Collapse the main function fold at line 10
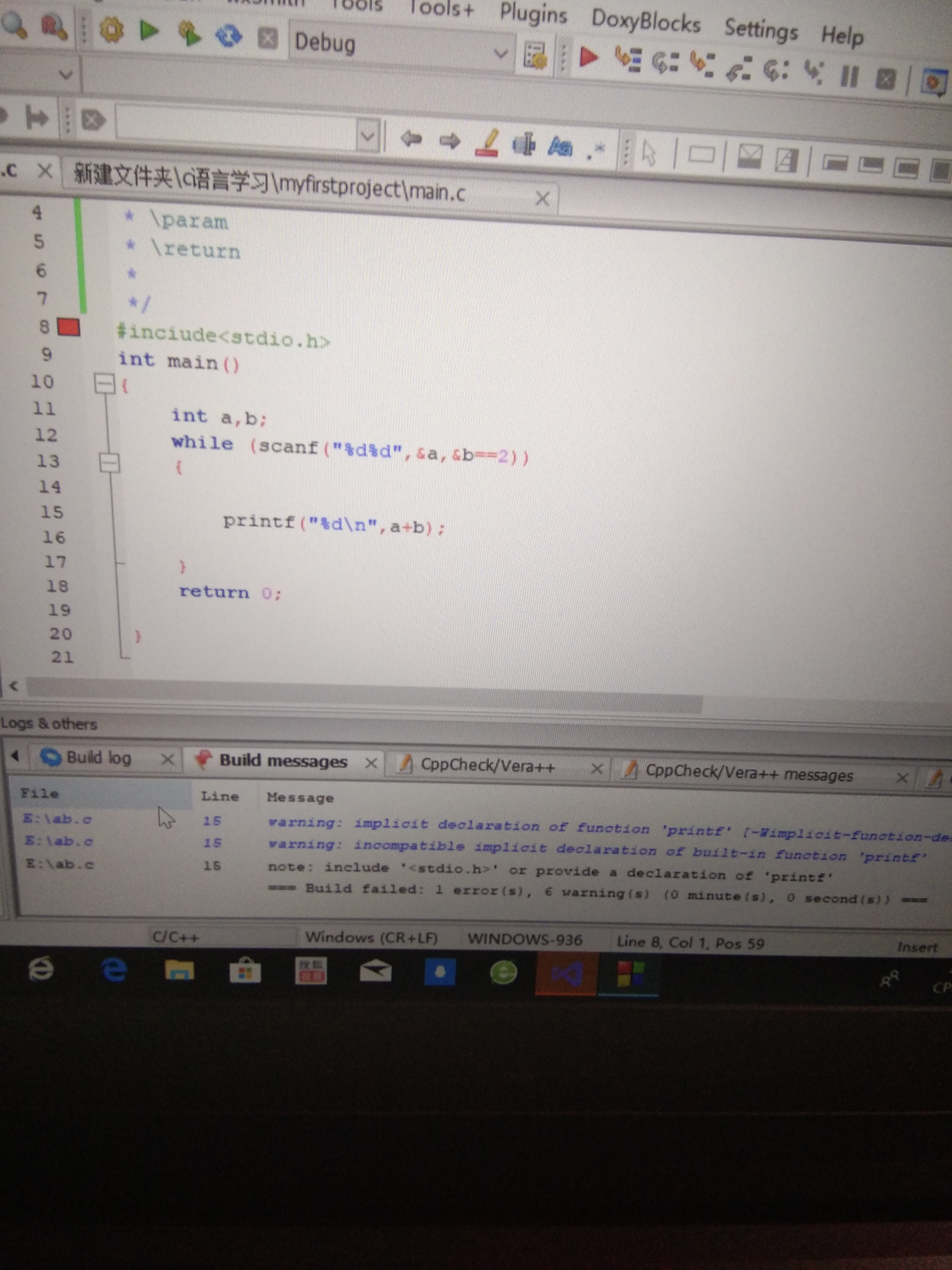Screen dimensions: 952x1270 [104, 383]
